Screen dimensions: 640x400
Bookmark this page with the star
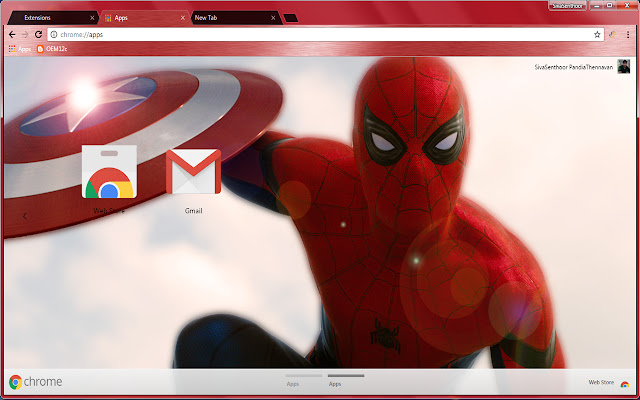(x=597, y=35)
